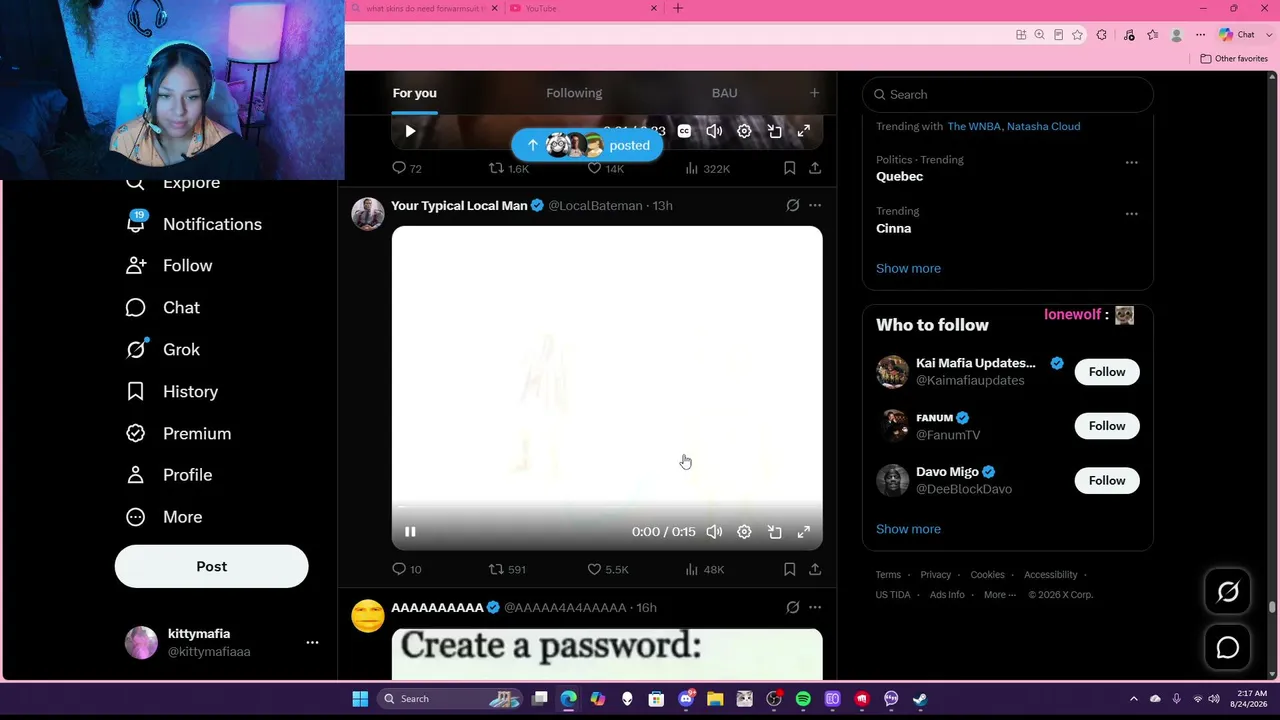Repost the post with 1.6K reposts
1280x720 pixels.
pos(508,168)
